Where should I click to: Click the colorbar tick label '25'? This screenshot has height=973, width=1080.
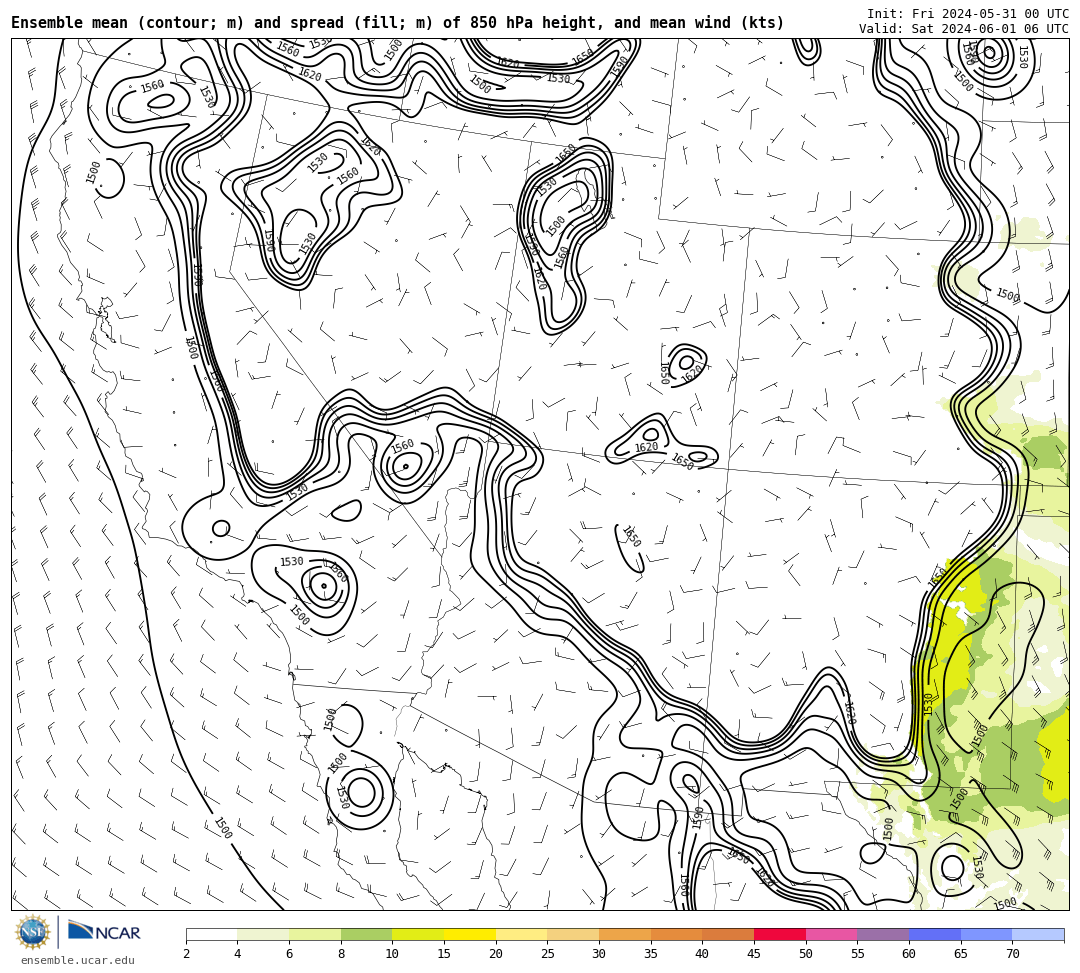548,954
